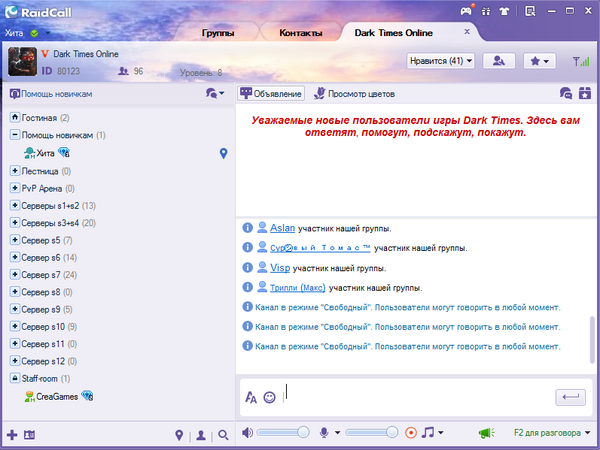Screen dimensions: 600x450
Task: Open the game center controller icon
Action: (x=466, y=11)
